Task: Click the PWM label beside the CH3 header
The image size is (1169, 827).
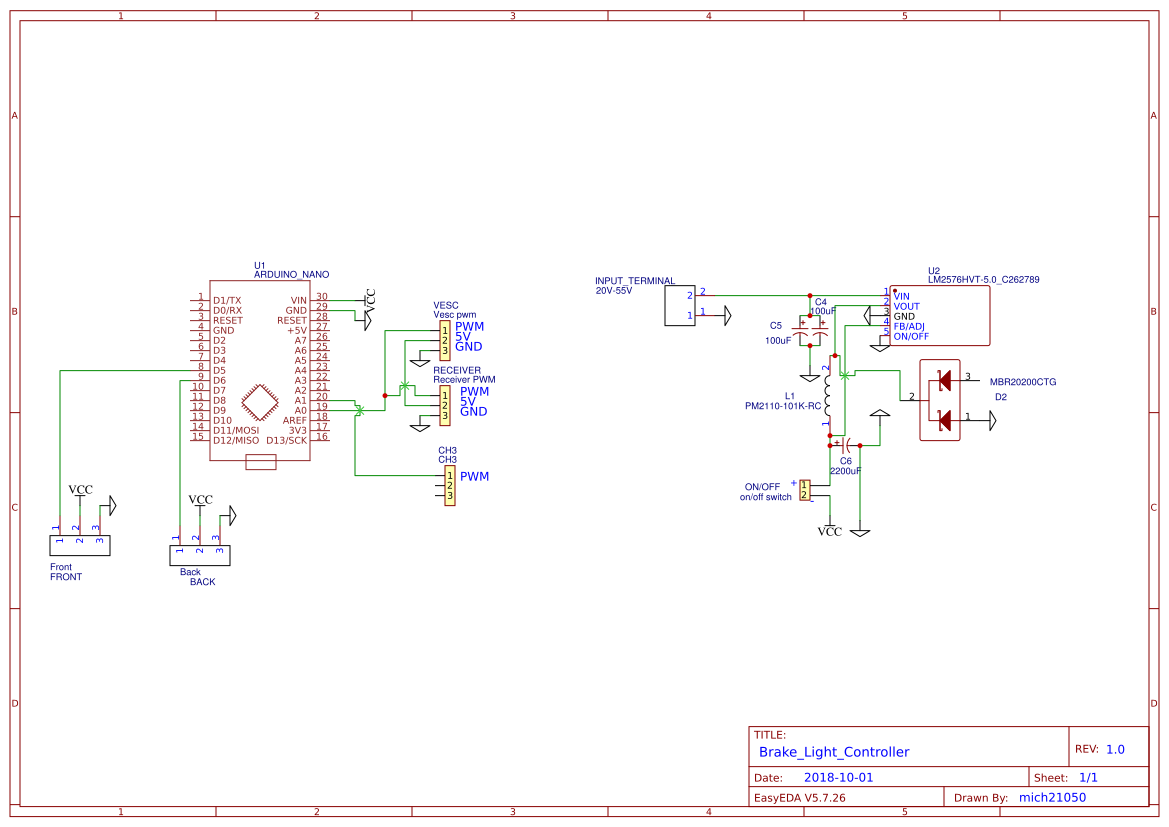Action: 474,477
